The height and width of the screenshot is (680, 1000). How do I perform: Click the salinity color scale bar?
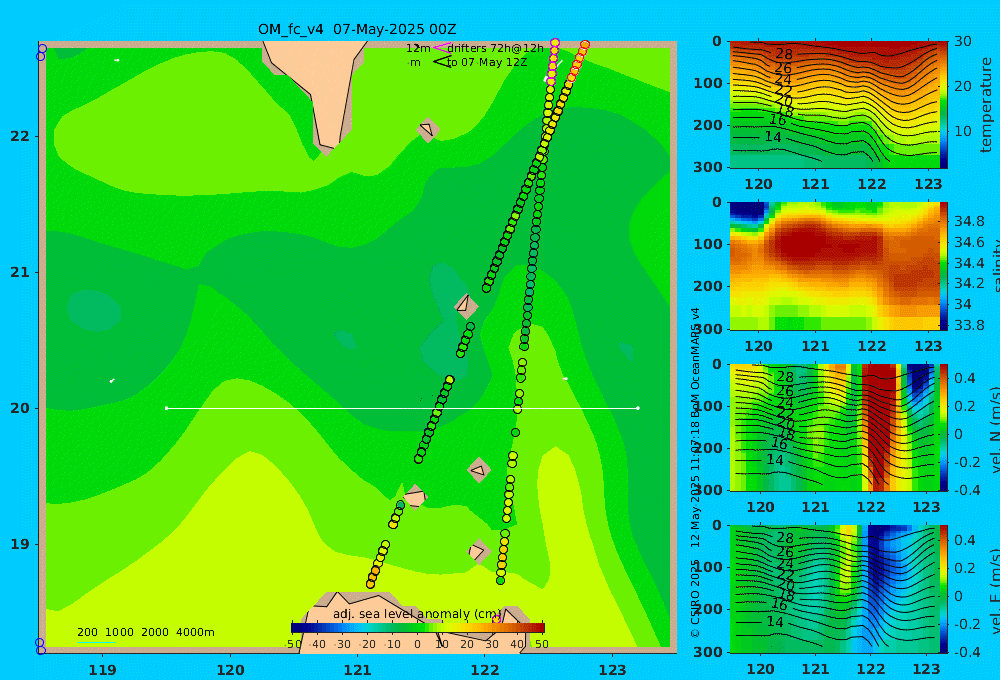[x=944, y=266]
